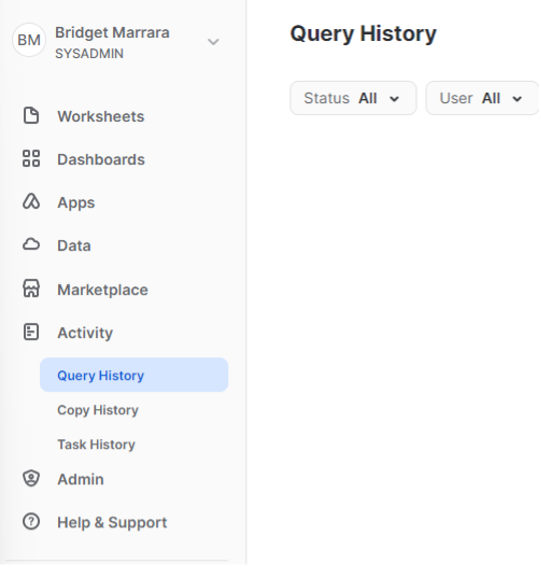Click the Admin shield icon
The height and width of the screenshot is (568, 541).
pyautogui.click(x=31, y=479)
